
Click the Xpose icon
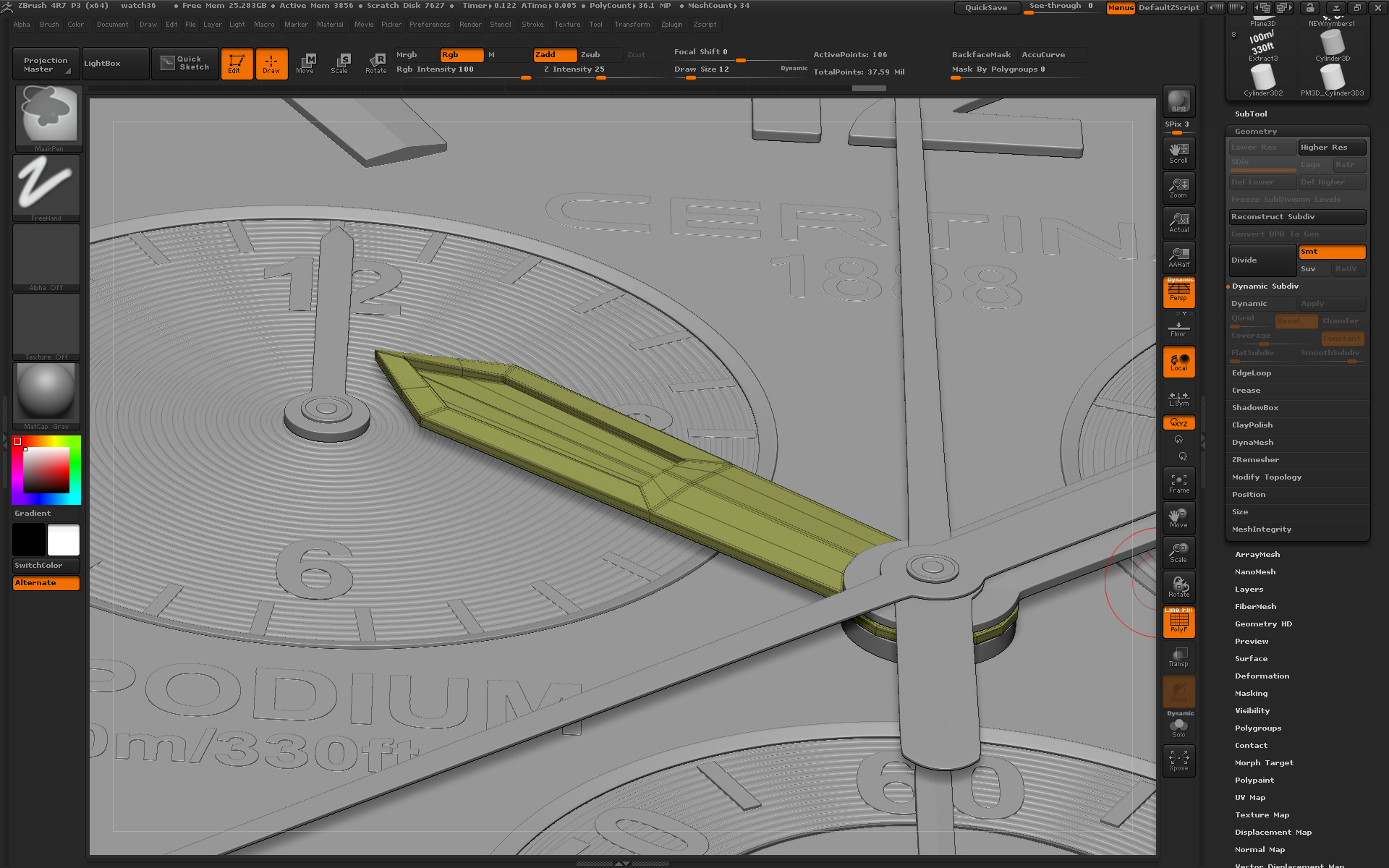click(x=1178, y=761)
